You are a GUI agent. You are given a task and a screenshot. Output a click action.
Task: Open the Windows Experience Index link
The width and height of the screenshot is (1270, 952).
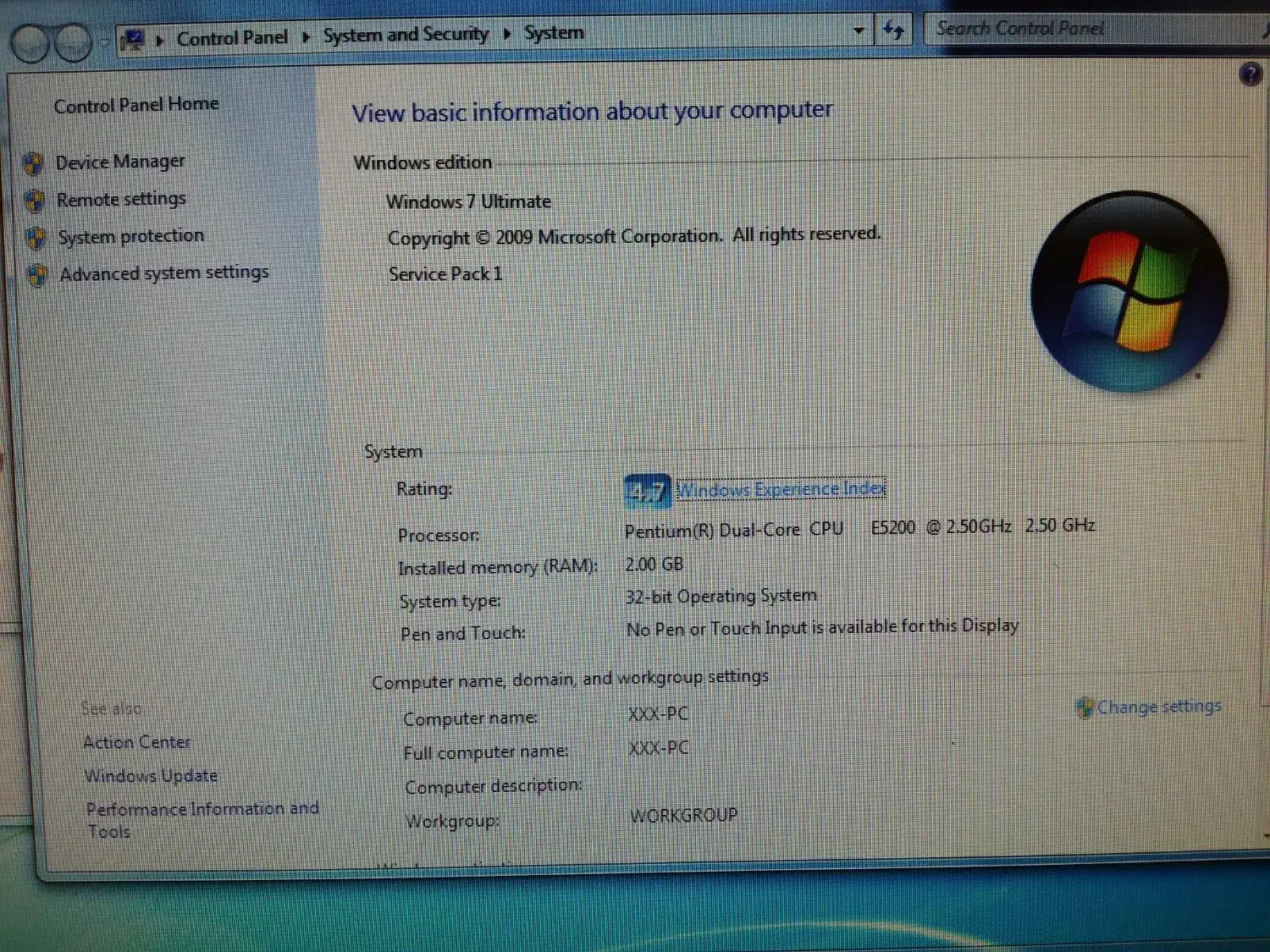(781, 489)
